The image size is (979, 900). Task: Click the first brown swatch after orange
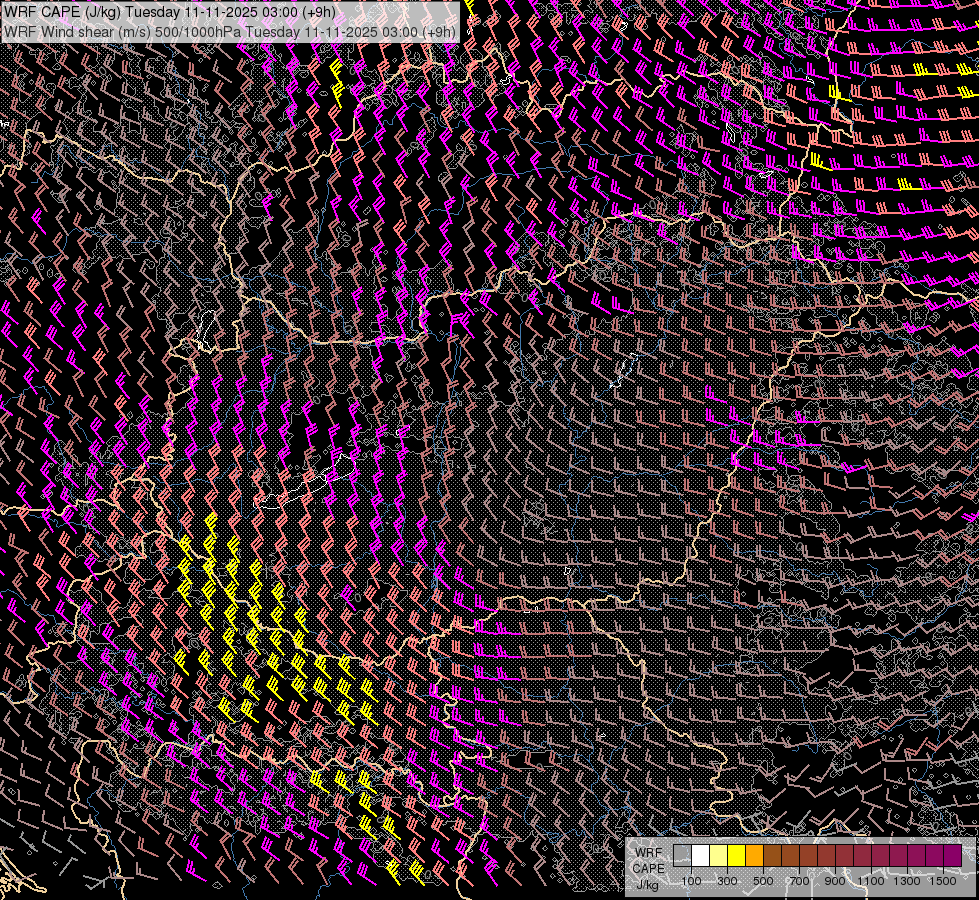click(x=772, y=856)
